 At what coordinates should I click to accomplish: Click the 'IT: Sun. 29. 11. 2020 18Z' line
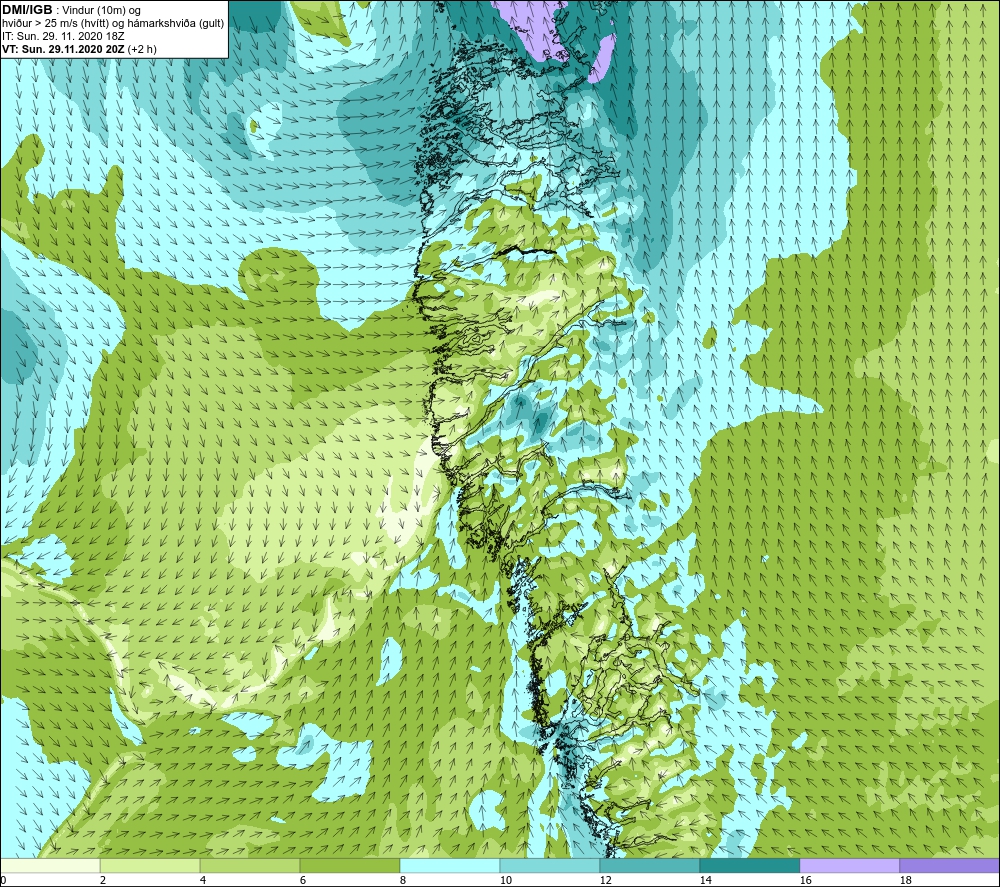click(63, 36)
